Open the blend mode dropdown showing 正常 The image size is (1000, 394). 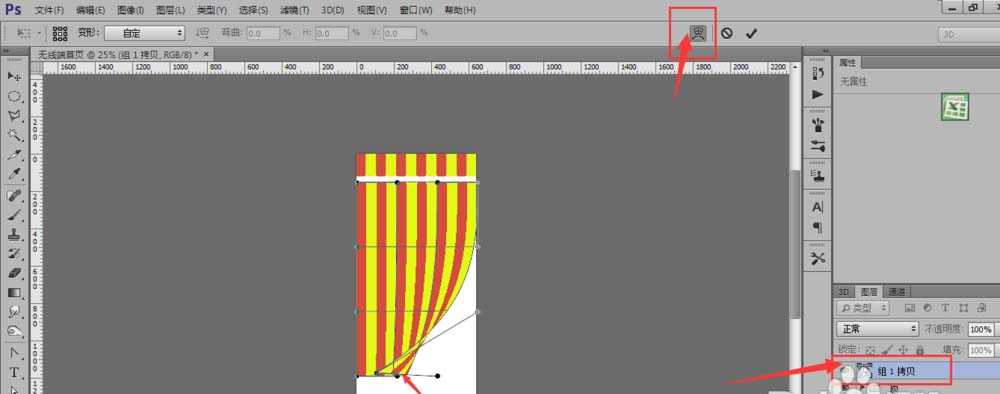878,329
